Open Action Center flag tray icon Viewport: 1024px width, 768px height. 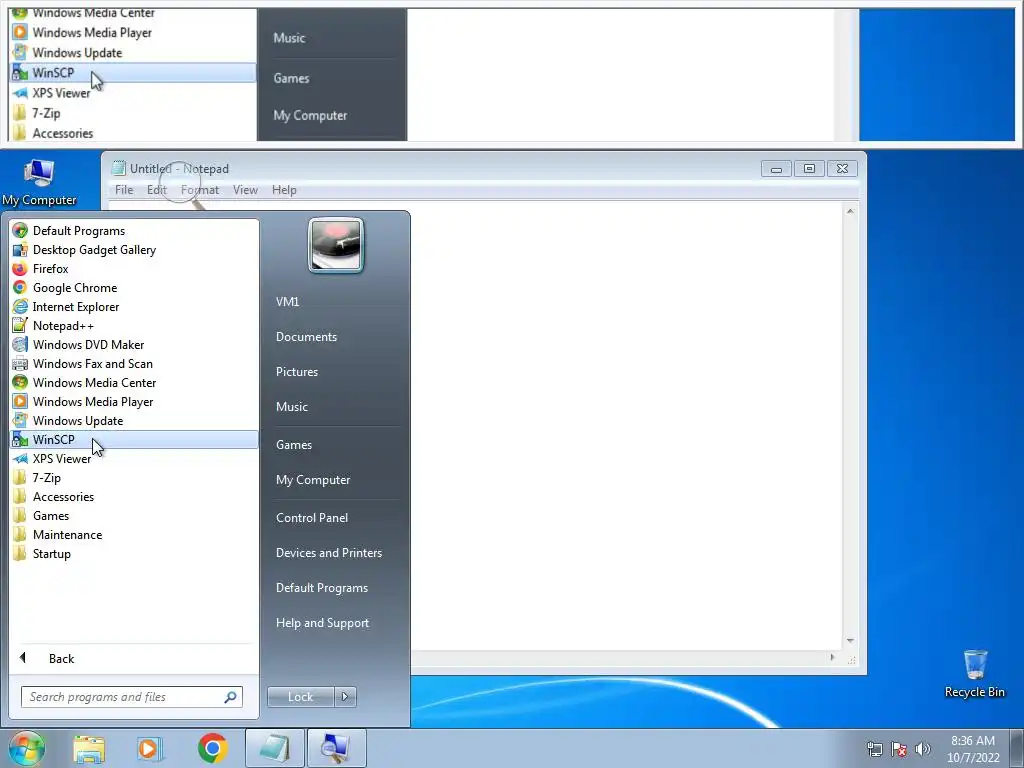(x=899, y=749)
